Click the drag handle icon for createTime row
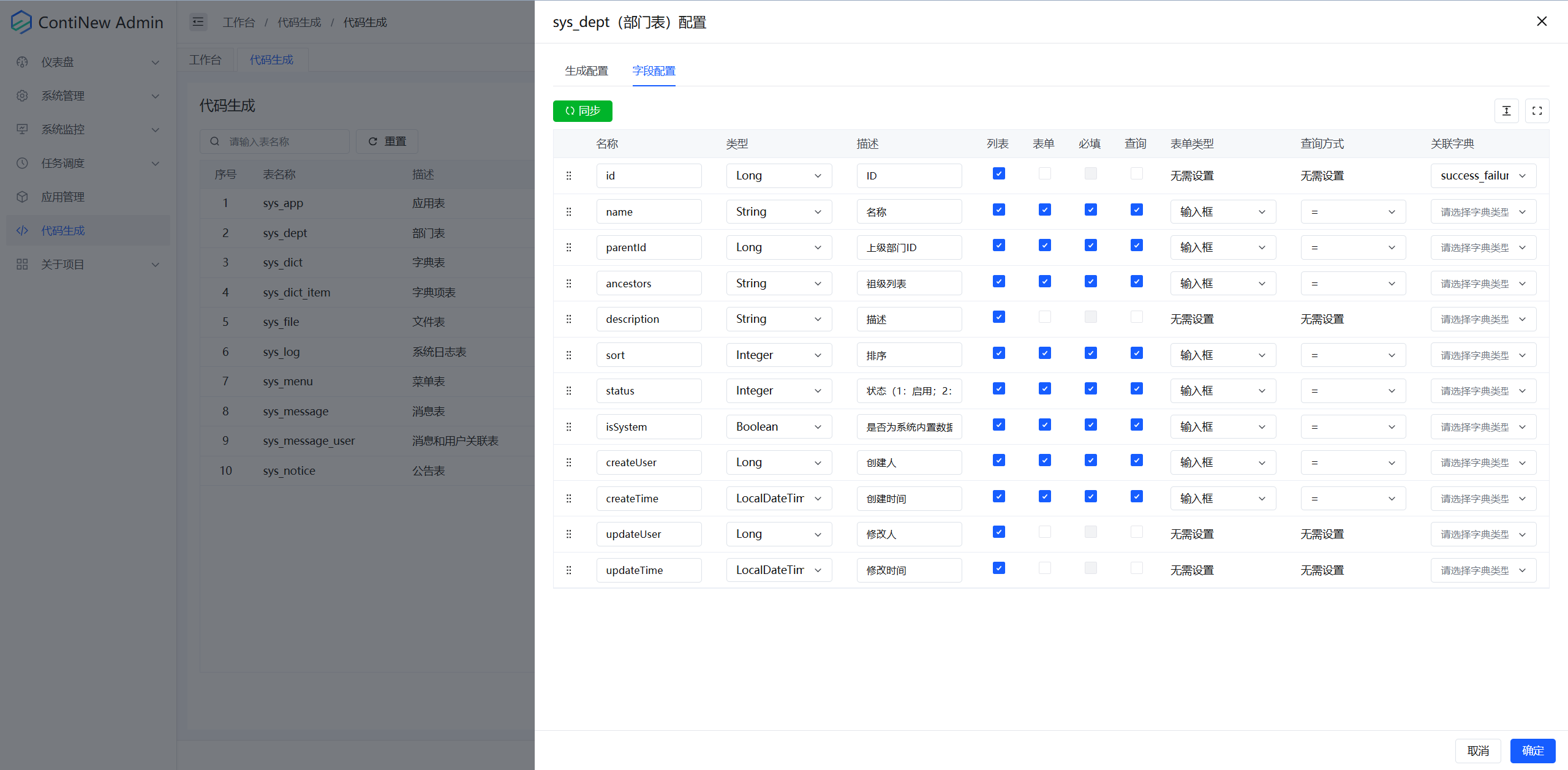The width and height of the screenshot is (1568, 770). click(569, 498)
